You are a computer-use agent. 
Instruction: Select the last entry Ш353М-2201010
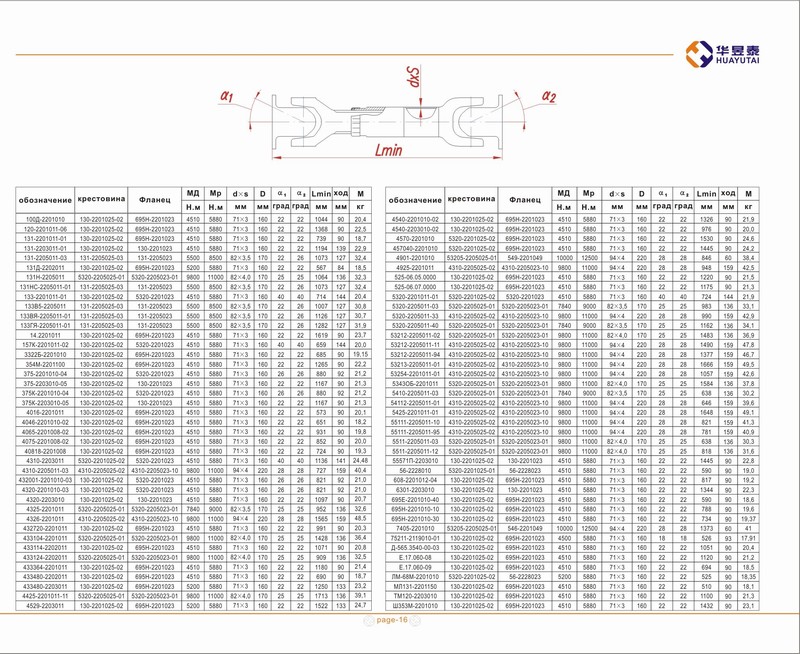pyautogui.click(x=415, y=606)
